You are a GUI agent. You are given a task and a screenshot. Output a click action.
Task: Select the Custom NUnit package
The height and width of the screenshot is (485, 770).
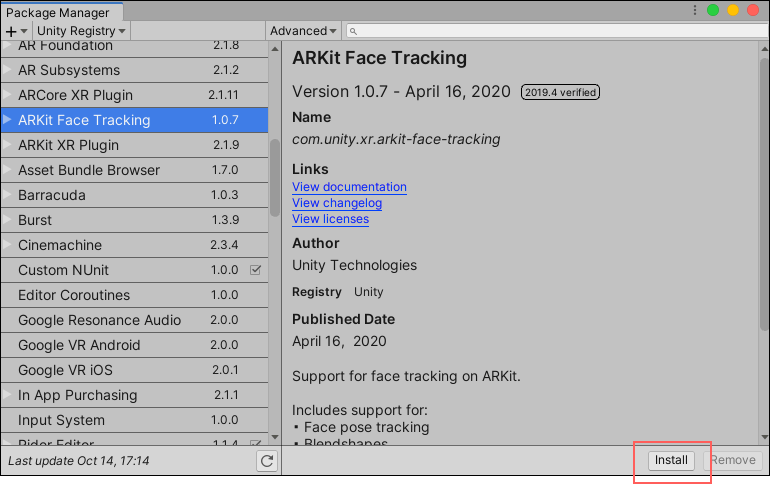pos(135,270)
